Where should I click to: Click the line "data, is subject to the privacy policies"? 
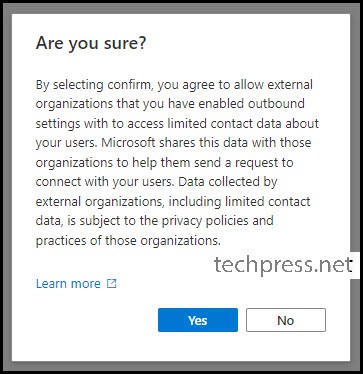(154, 221)
